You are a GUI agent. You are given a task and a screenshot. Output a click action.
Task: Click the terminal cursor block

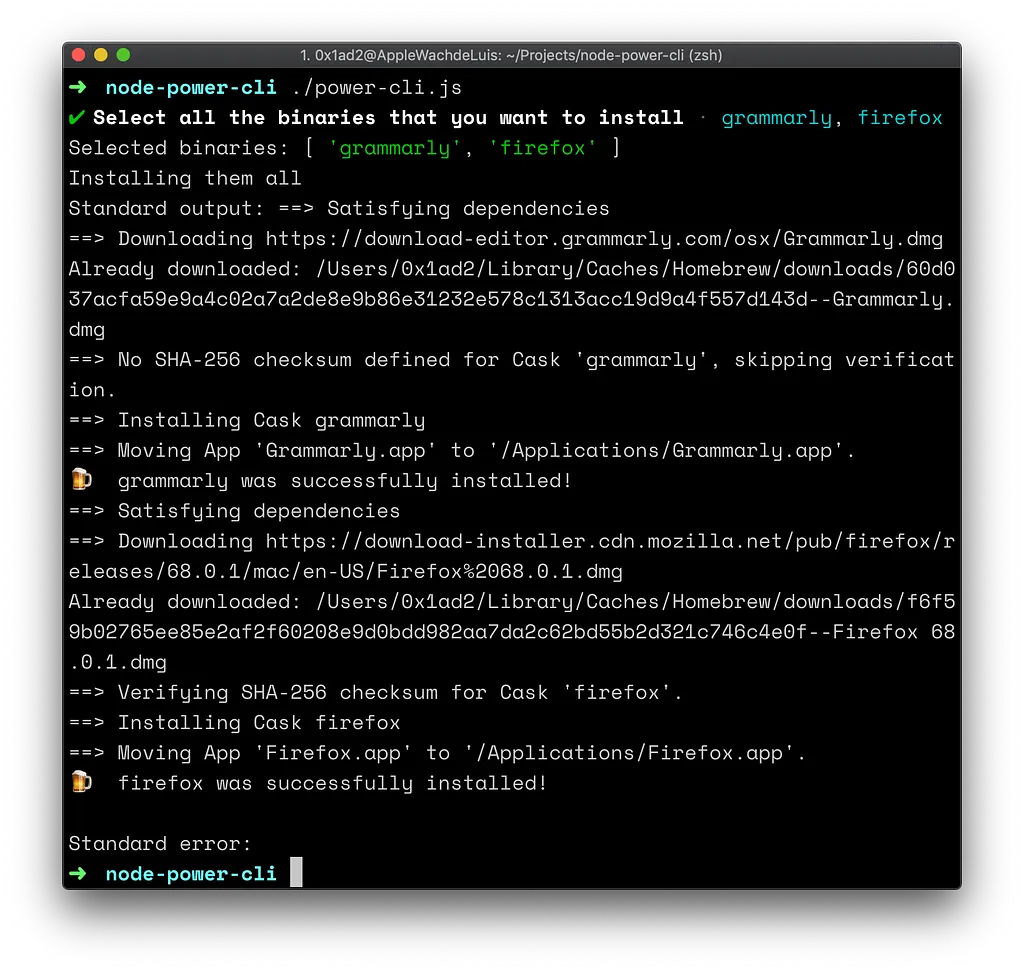click(296, 872)
